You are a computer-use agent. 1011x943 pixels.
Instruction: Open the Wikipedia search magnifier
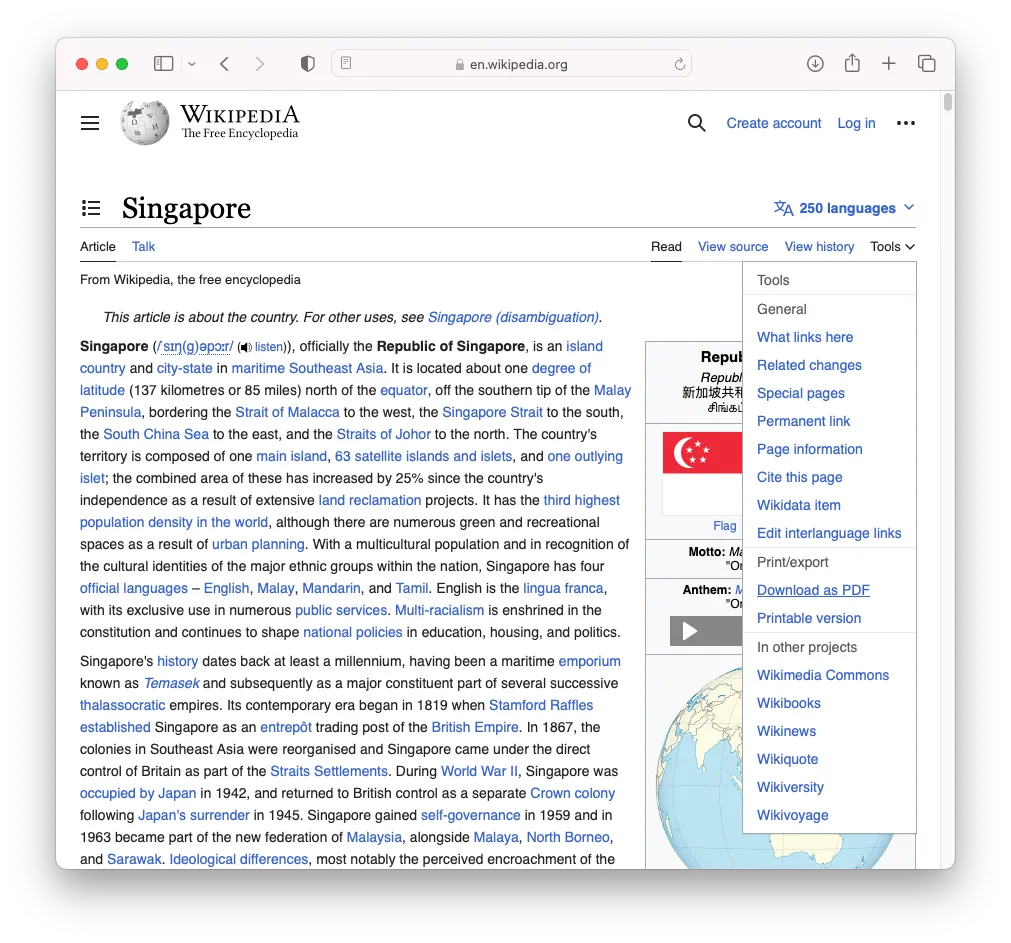(x=696, y=122)
